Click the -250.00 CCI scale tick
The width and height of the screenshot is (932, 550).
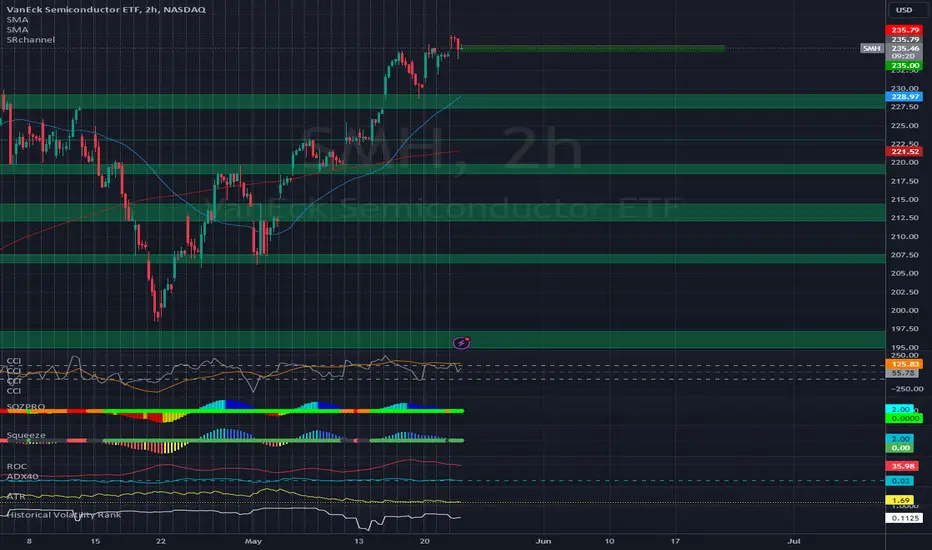(x=907, y=388)
